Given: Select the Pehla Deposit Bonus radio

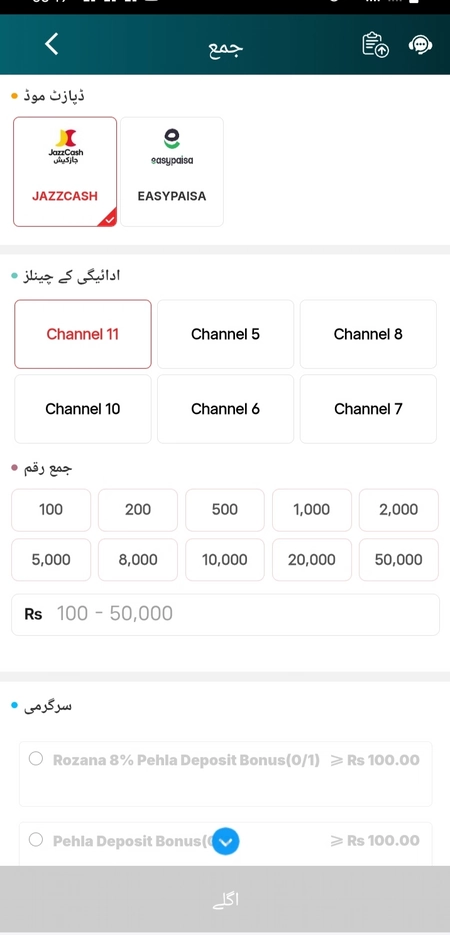Looking at the screenshot, I should click(x=36, y=840).
